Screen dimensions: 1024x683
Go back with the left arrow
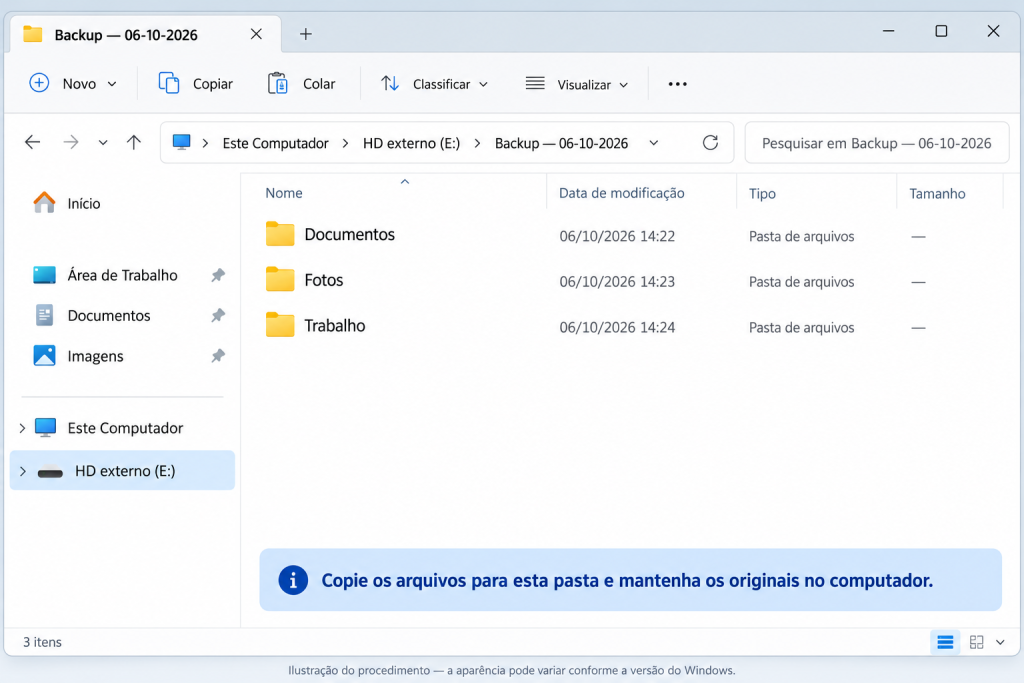[32, 142]
